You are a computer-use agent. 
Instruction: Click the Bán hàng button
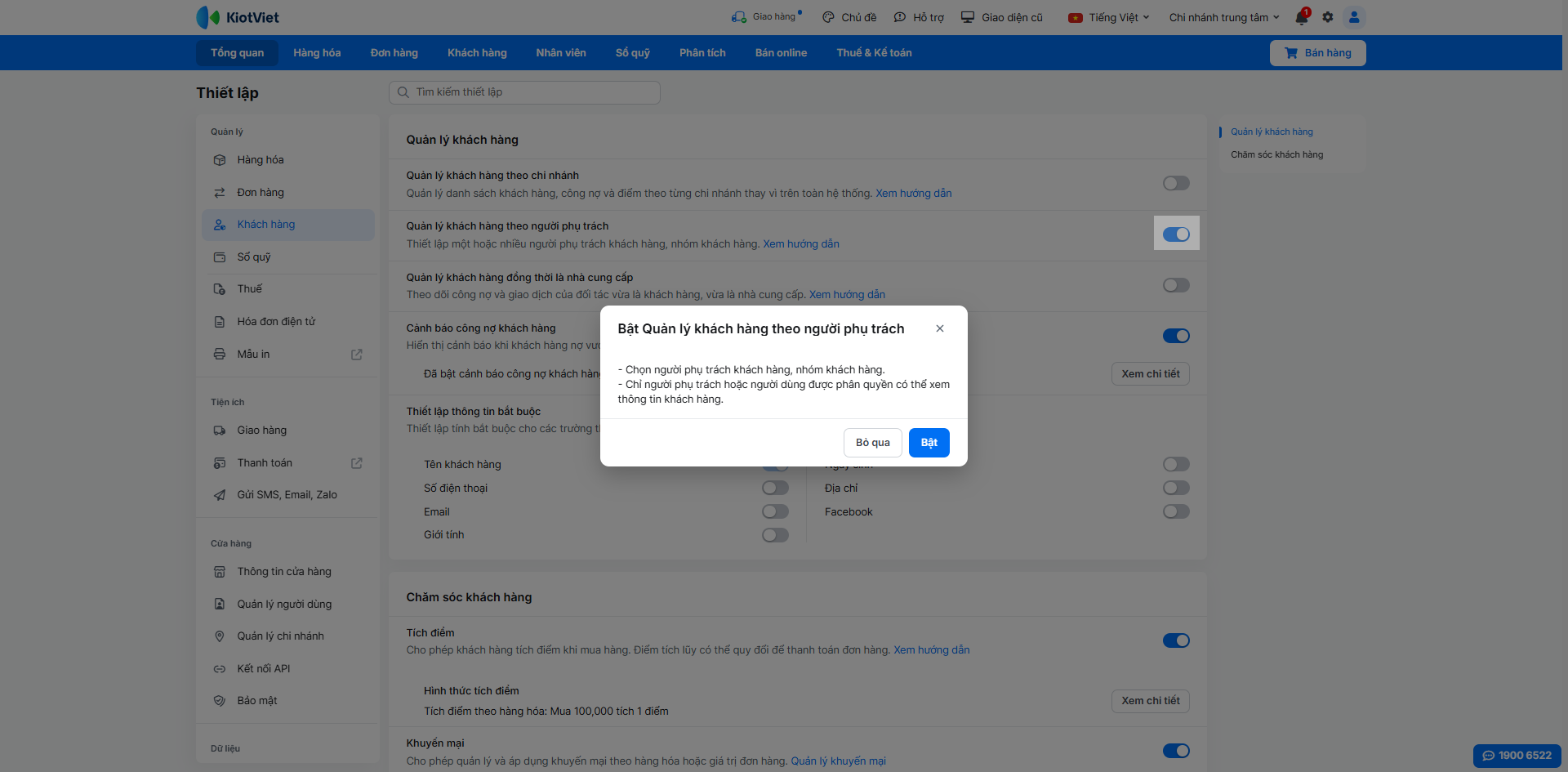click(x=1318, y=53)
